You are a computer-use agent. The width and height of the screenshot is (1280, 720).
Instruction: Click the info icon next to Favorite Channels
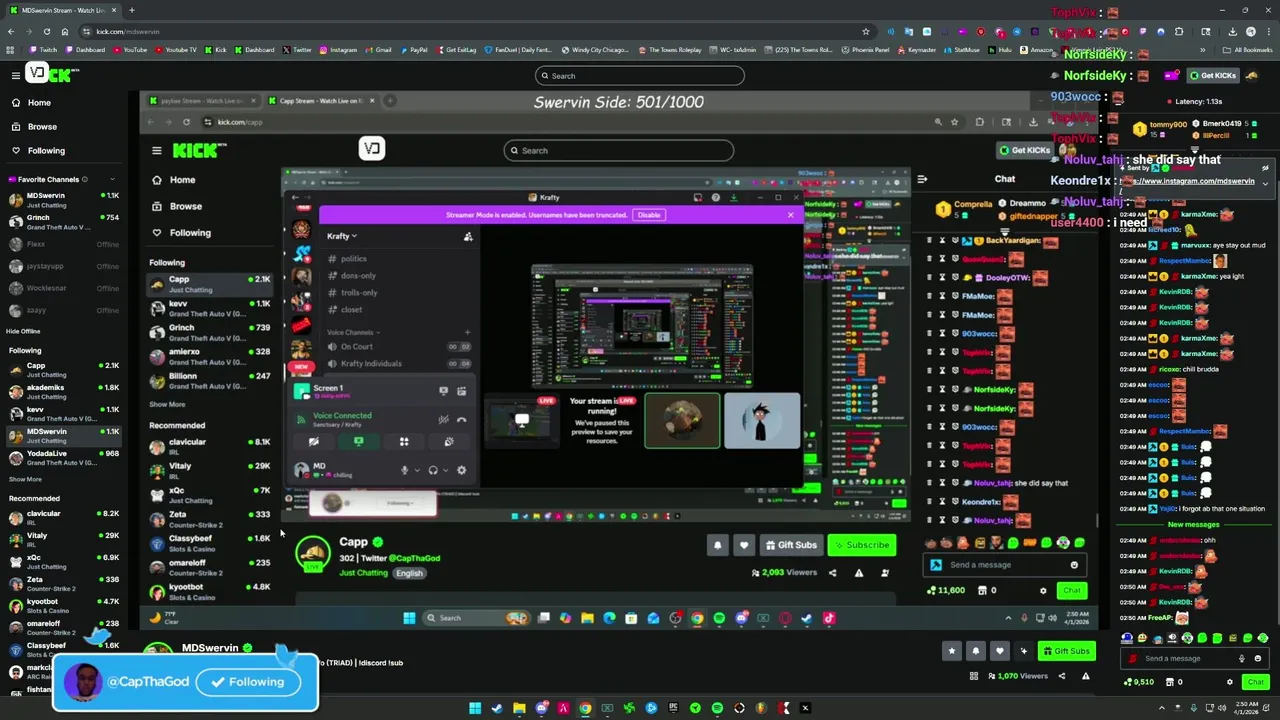(84, 179)
